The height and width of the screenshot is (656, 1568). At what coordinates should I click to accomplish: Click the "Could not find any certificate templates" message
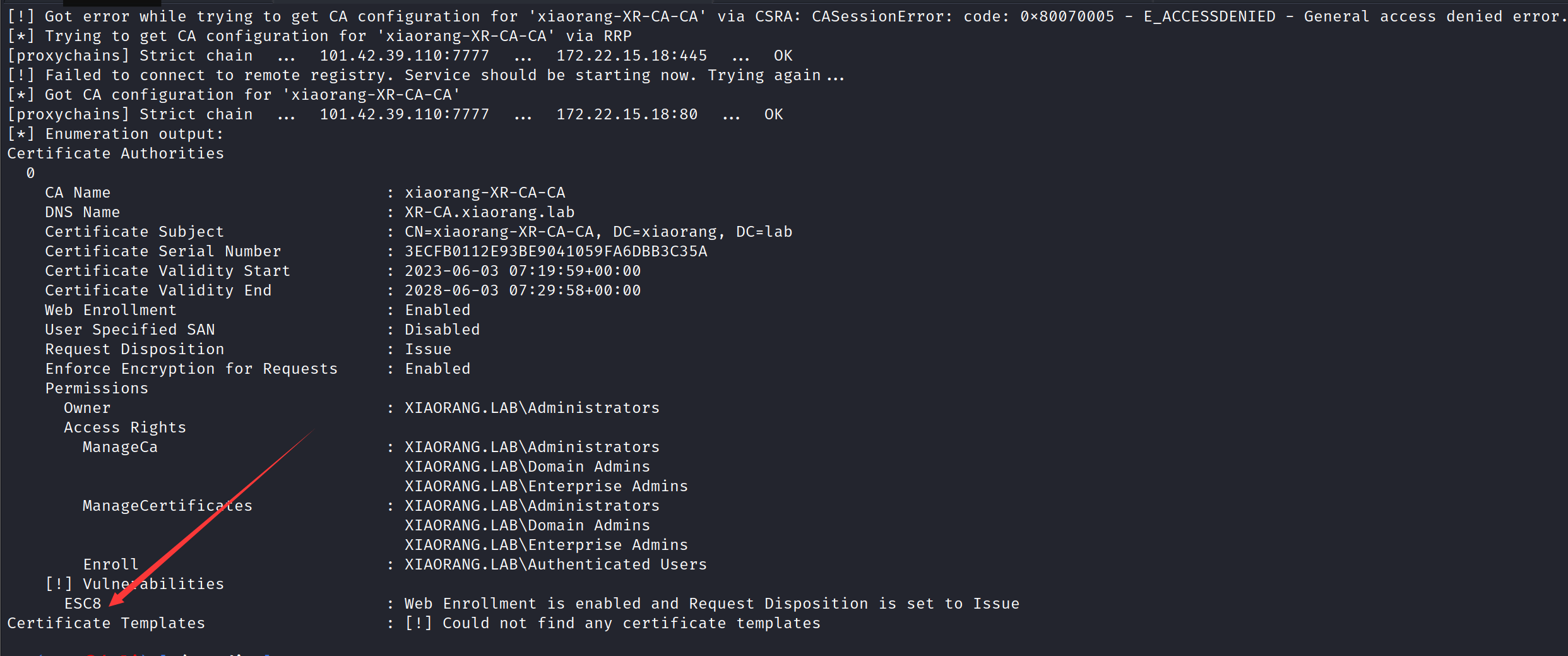click(x=631, y=623)
